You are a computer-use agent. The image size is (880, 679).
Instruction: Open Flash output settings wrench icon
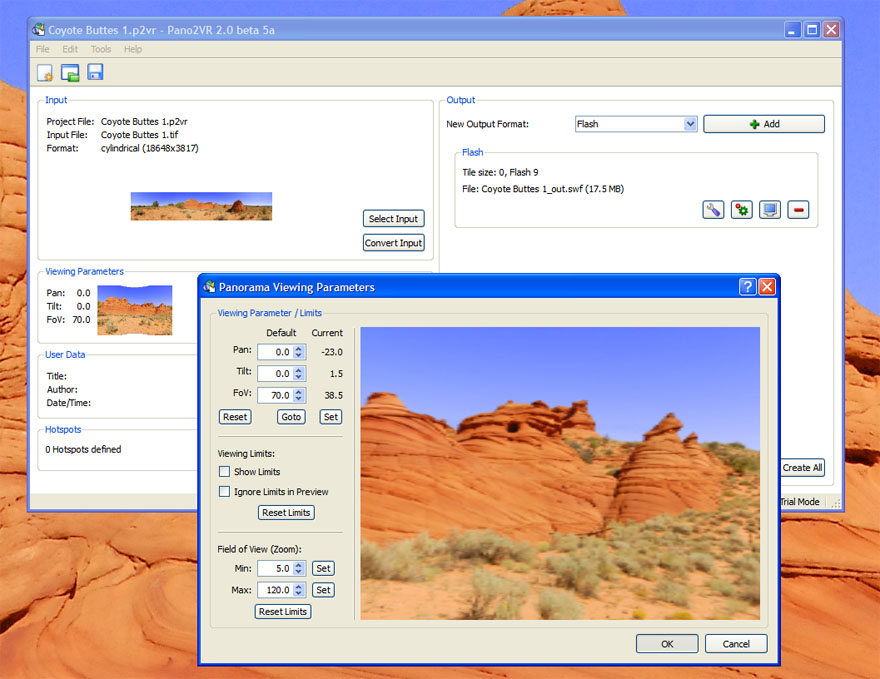coord(713,210)
